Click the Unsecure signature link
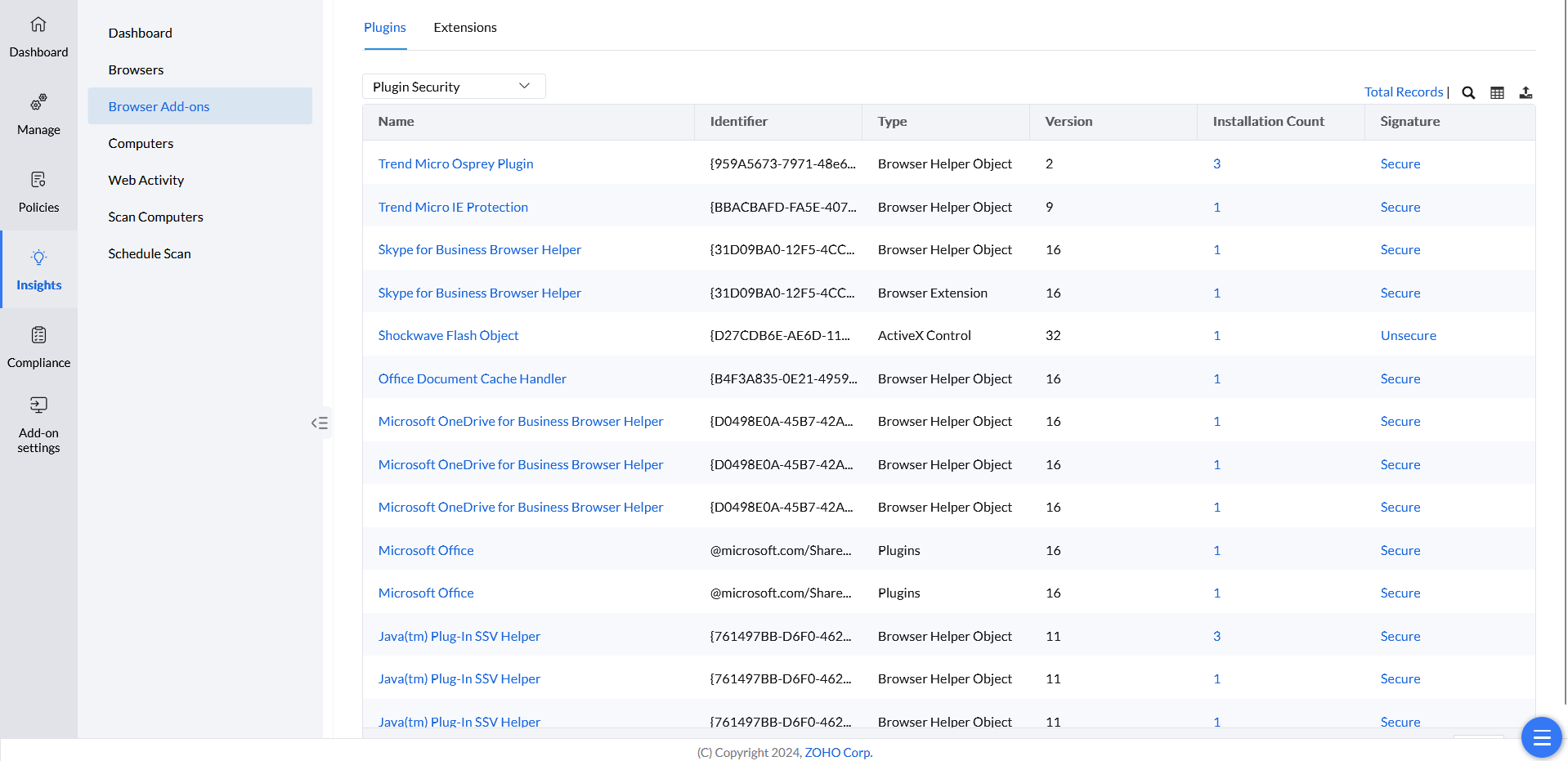 click(x=1408, y=335)
